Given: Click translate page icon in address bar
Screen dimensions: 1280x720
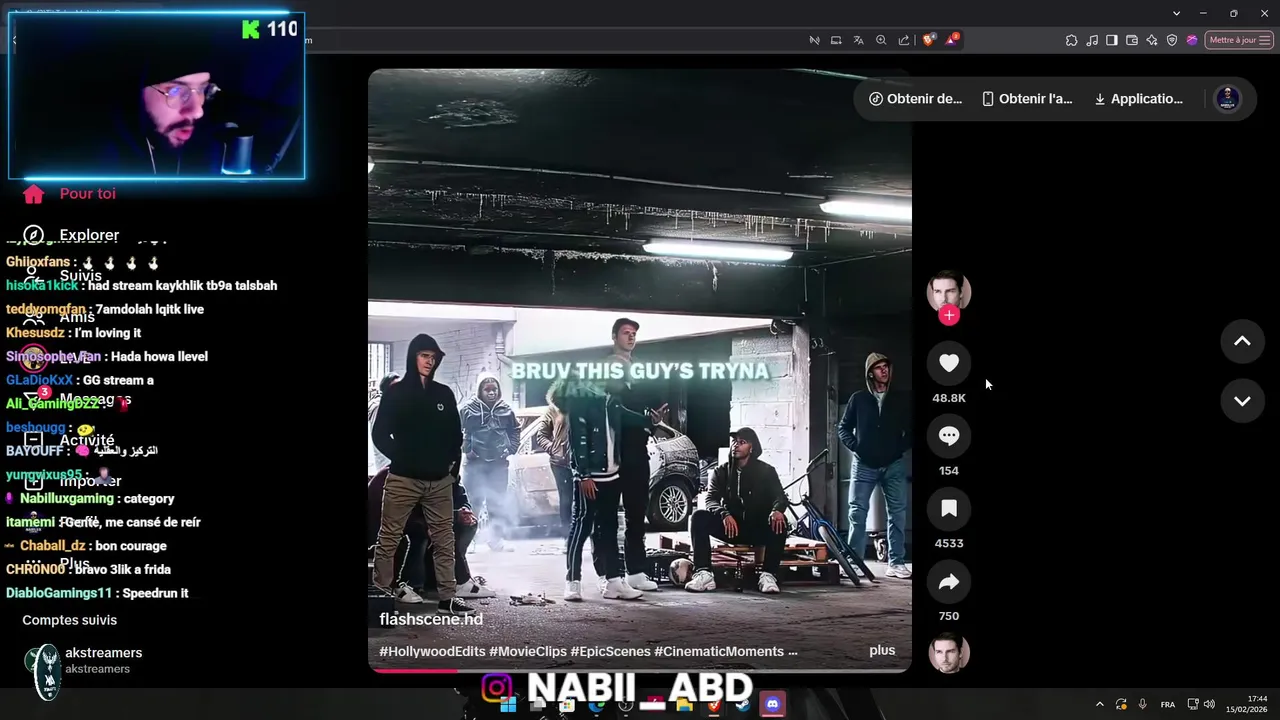Looking at the screenshot, I should click(858, 40).
